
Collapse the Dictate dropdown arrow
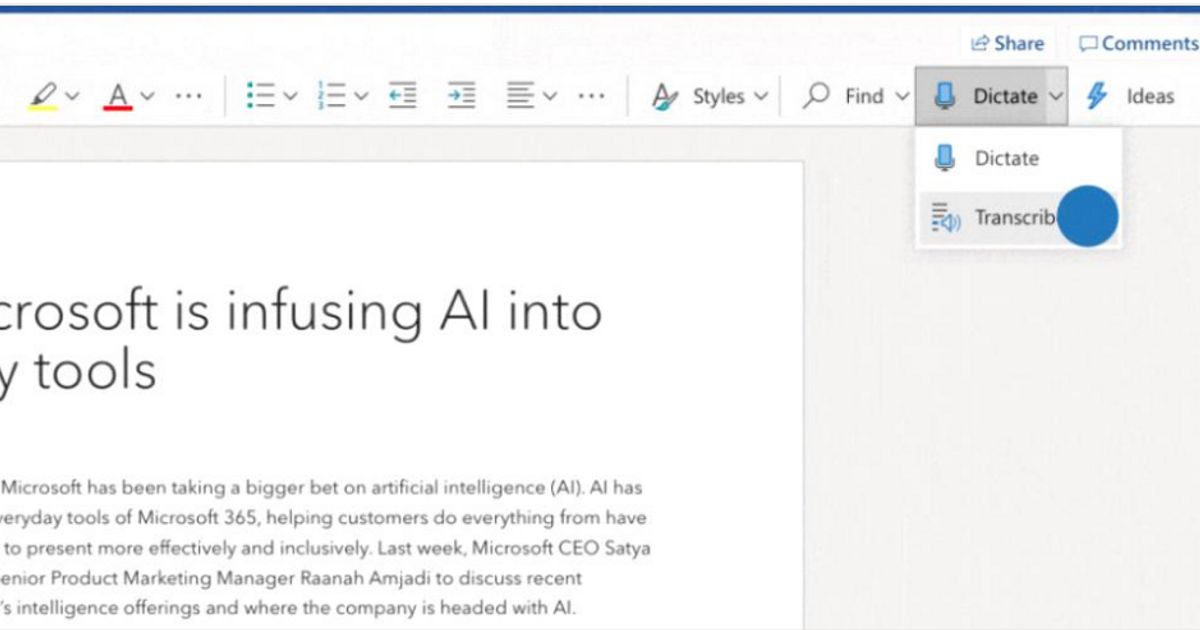click(x=1056, y=96)
